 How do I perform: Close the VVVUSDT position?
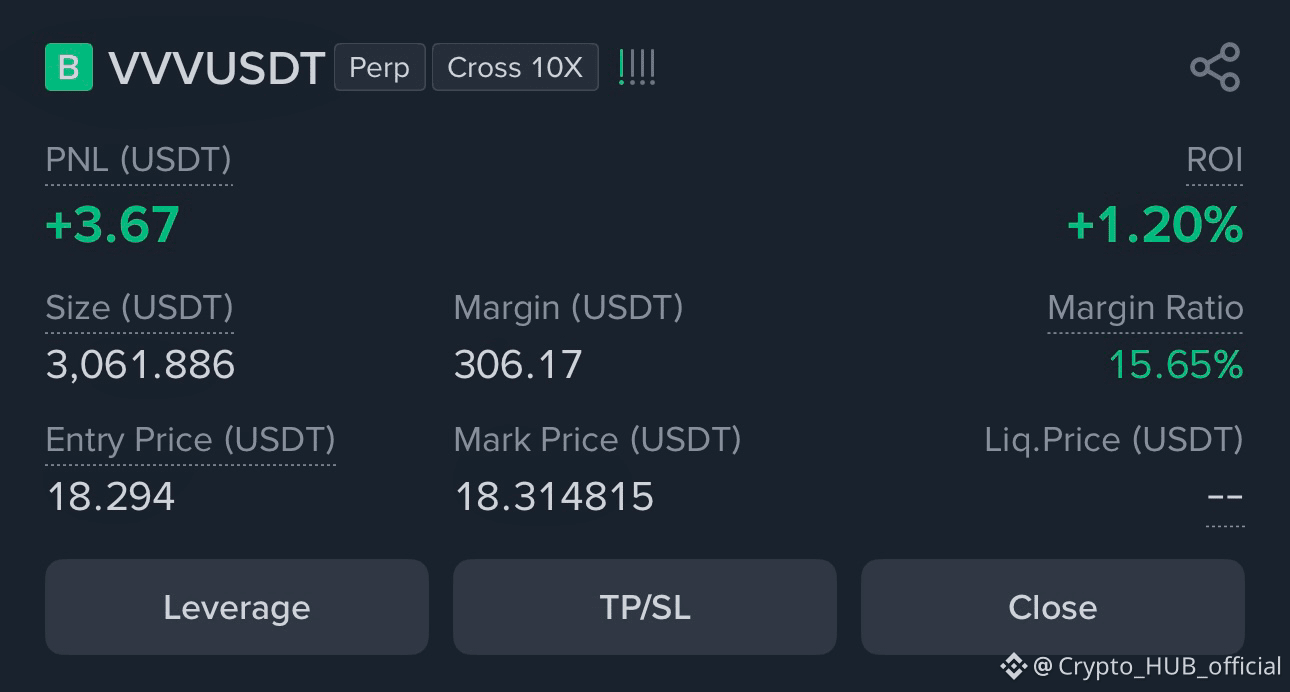pos(1053,607)
